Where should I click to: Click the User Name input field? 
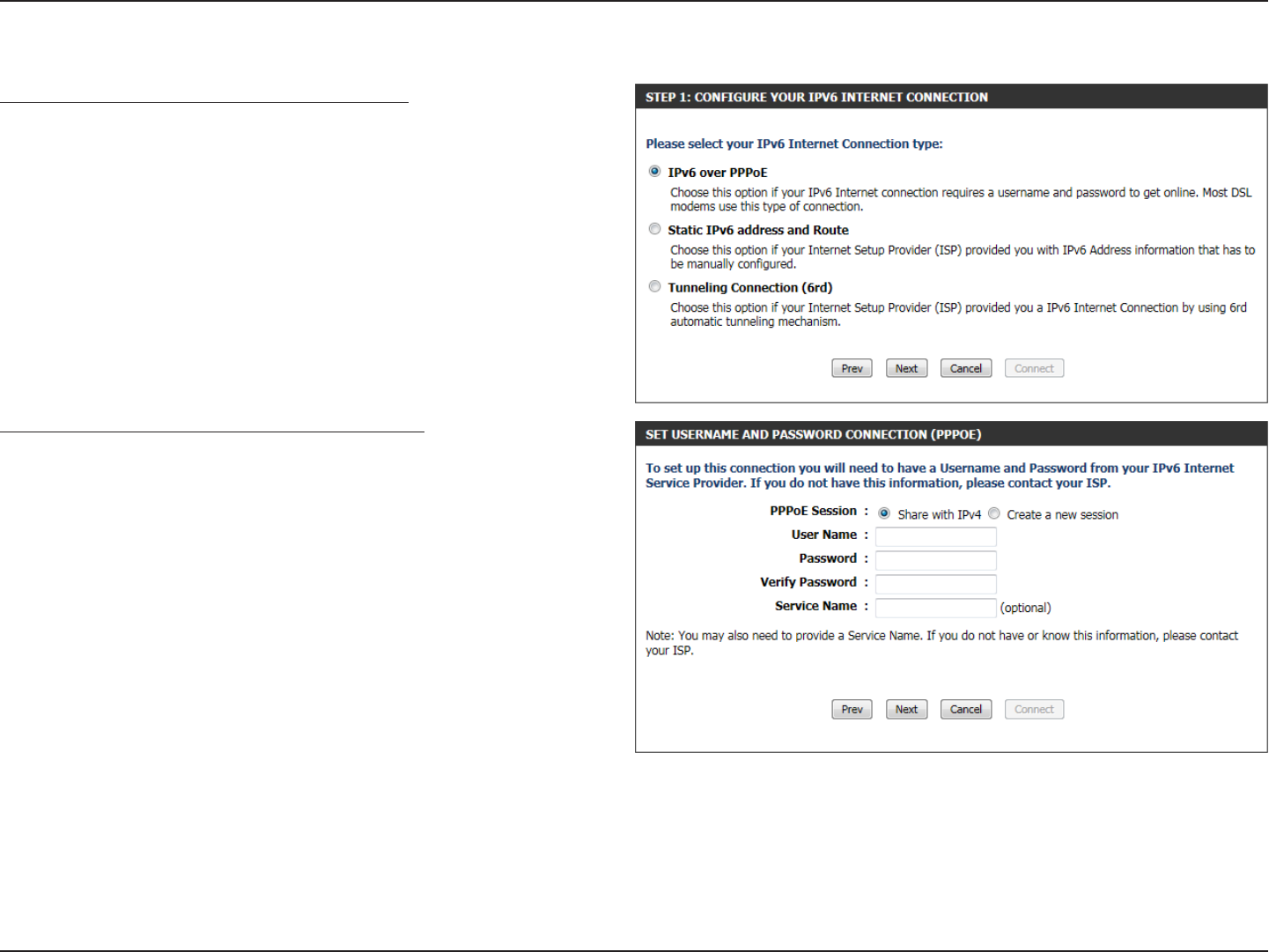pos(936,537)
